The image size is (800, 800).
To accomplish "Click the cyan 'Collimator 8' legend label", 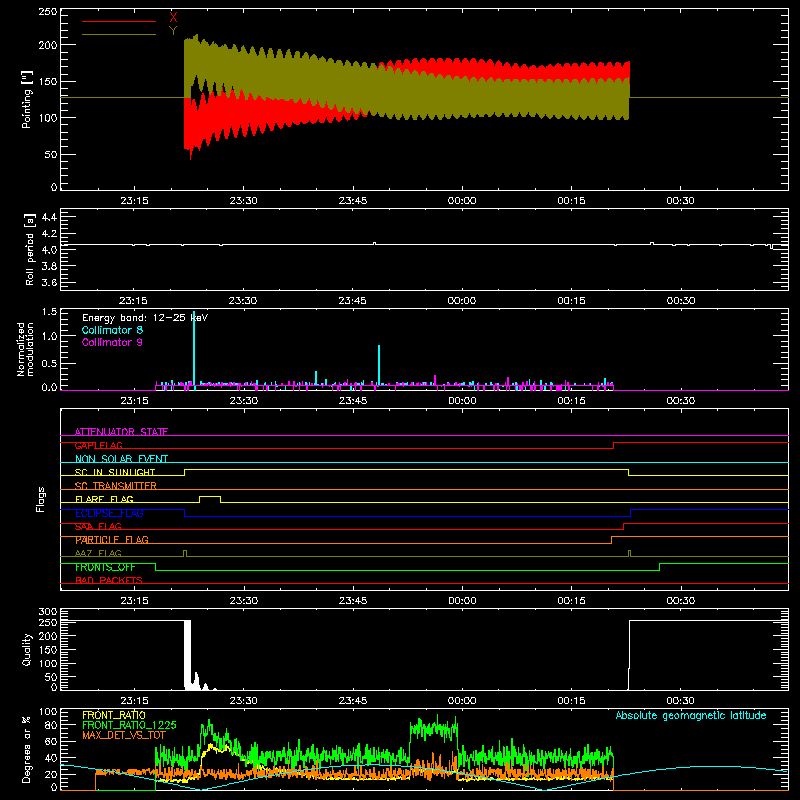I will (x=112, y=330).
